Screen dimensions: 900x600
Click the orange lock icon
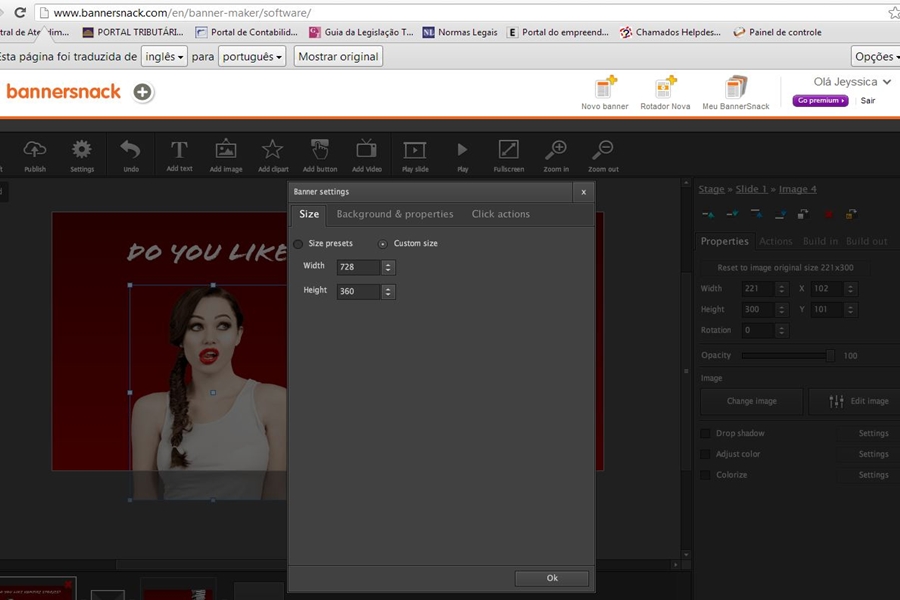click(x=851, y=214)
